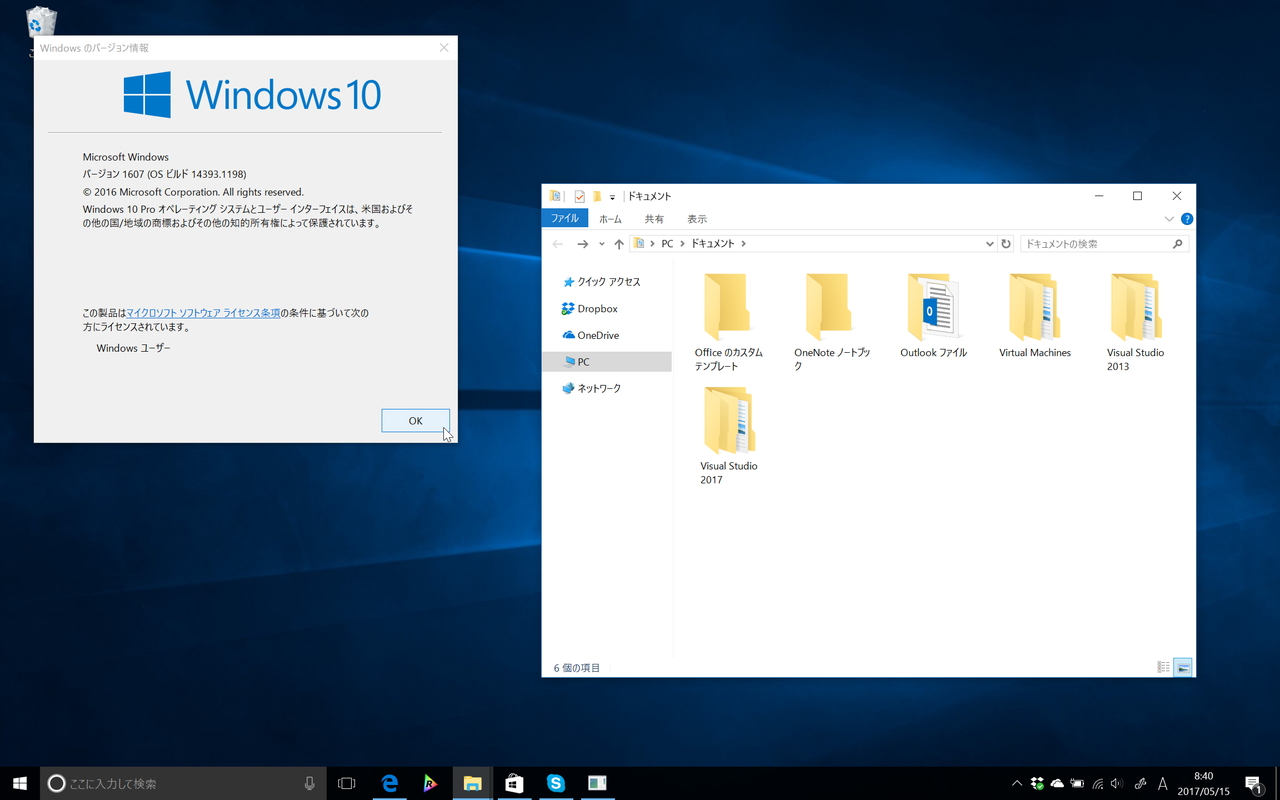The width and height of the screenshot is (1280, 800).
Task: Switch to the 表示 ribbon tab
Action: click(x=696, y=219)
